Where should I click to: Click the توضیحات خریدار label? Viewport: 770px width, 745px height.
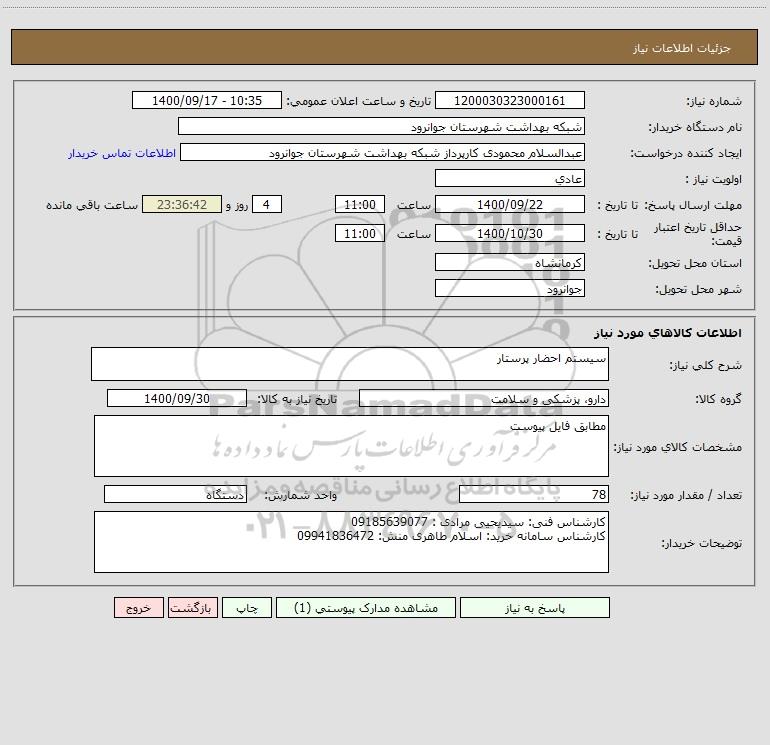click(x=702, y=543)
